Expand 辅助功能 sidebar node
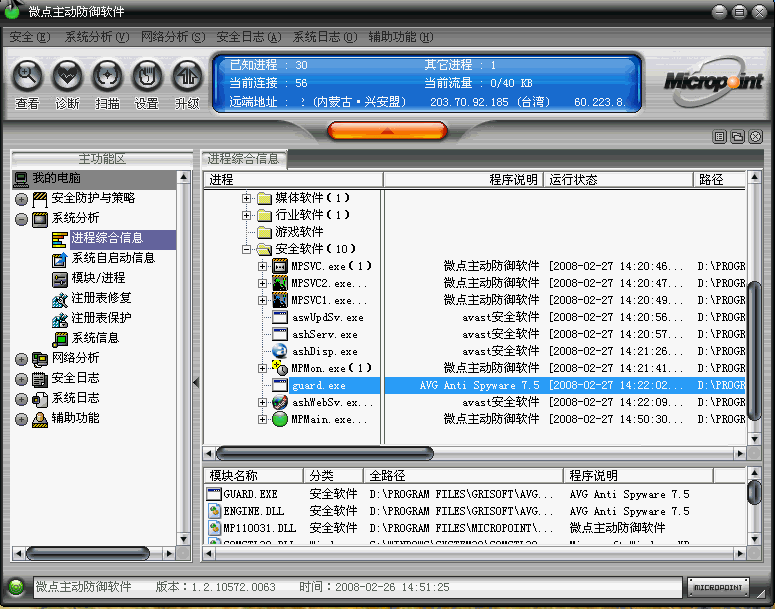The height and width of the screenshot is (609, 775). (21, 419)
